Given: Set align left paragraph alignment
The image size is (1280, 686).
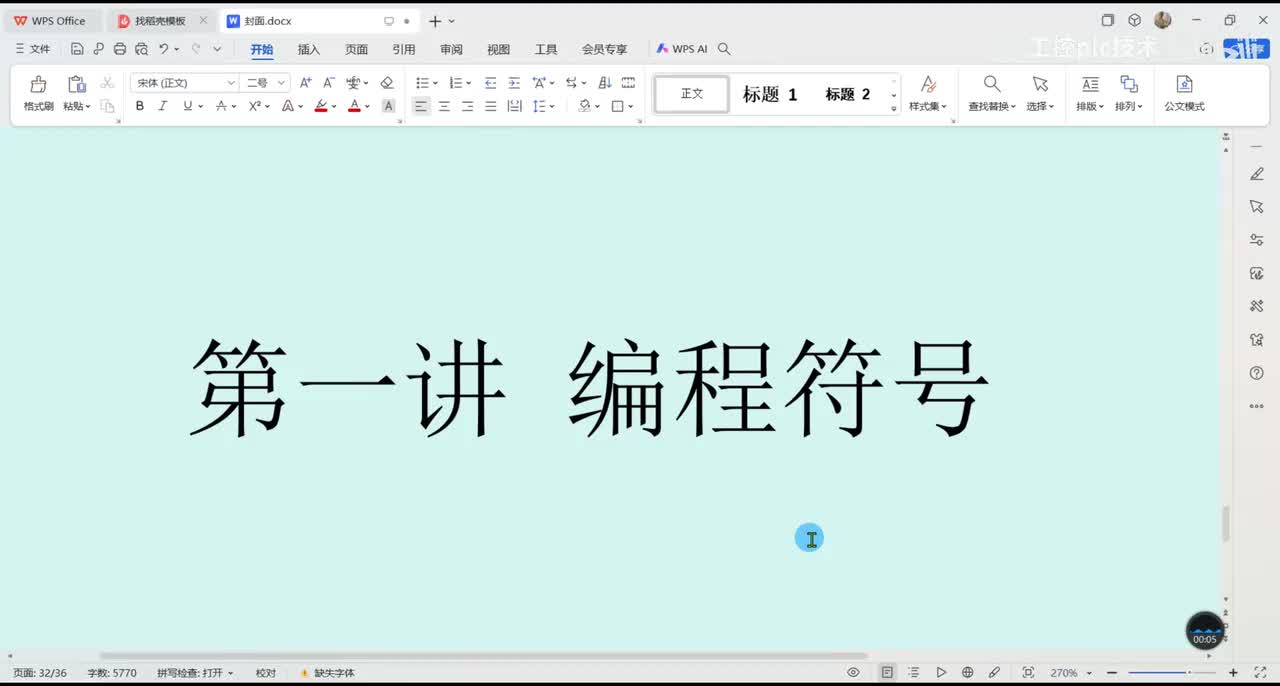Looking at the screenshot, I should 421,106.
